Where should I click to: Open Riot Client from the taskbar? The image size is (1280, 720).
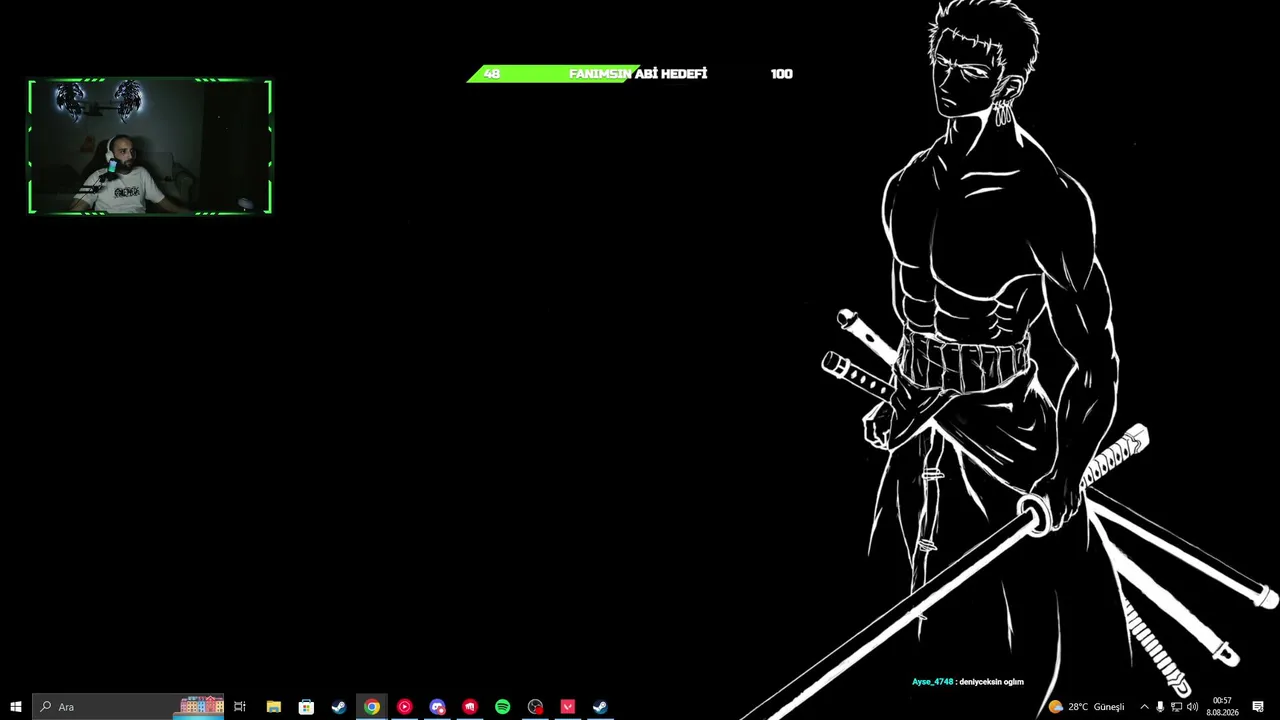pyautogui.click(x=470, y=707)
